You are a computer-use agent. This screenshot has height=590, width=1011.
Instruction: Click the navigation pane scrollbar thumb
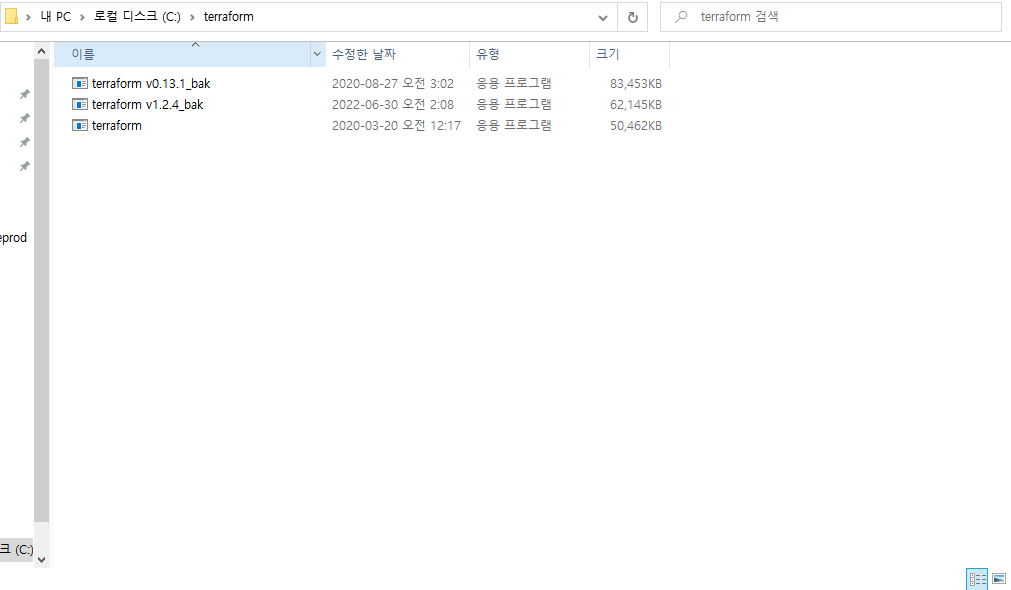tap(41, 291)
